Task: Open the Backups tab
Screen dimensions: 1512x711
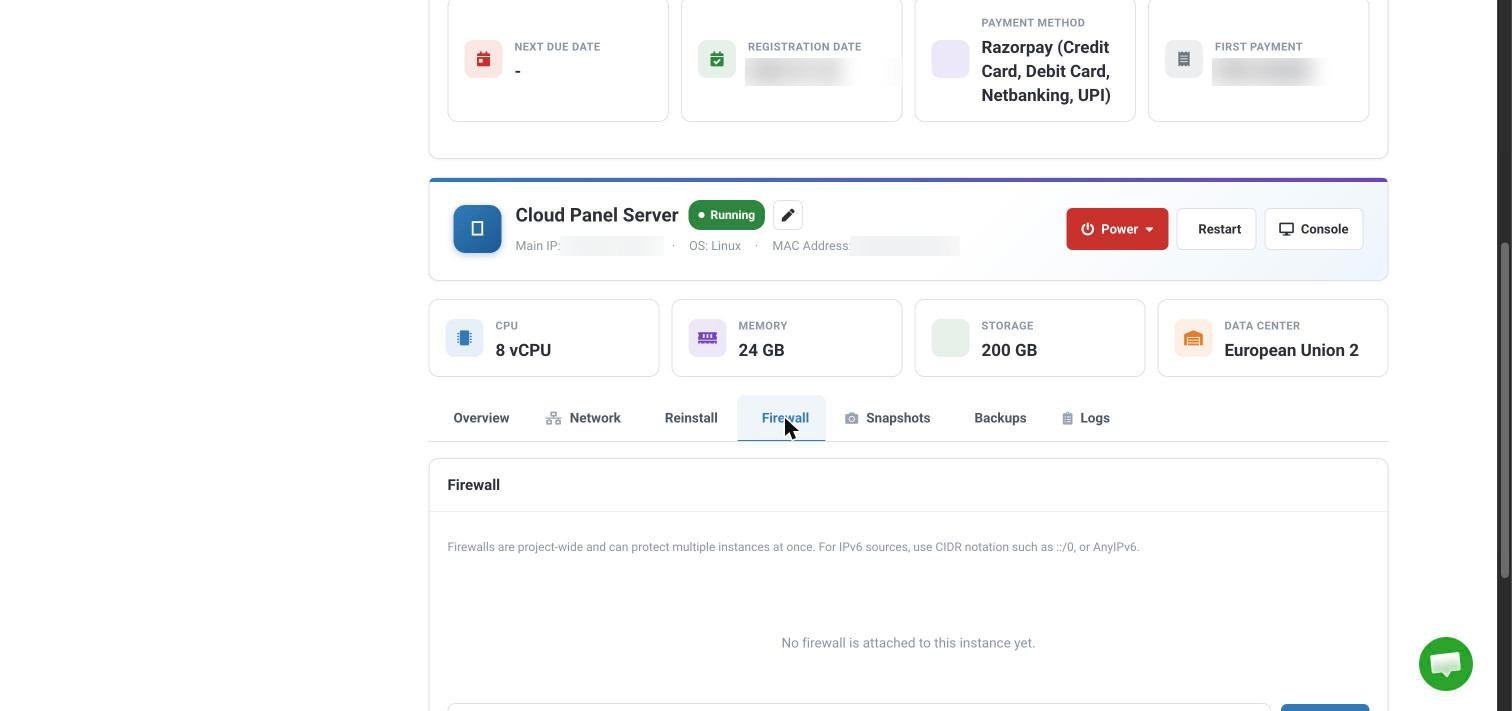Action: pyautogui.click(x=1000, y=418)
